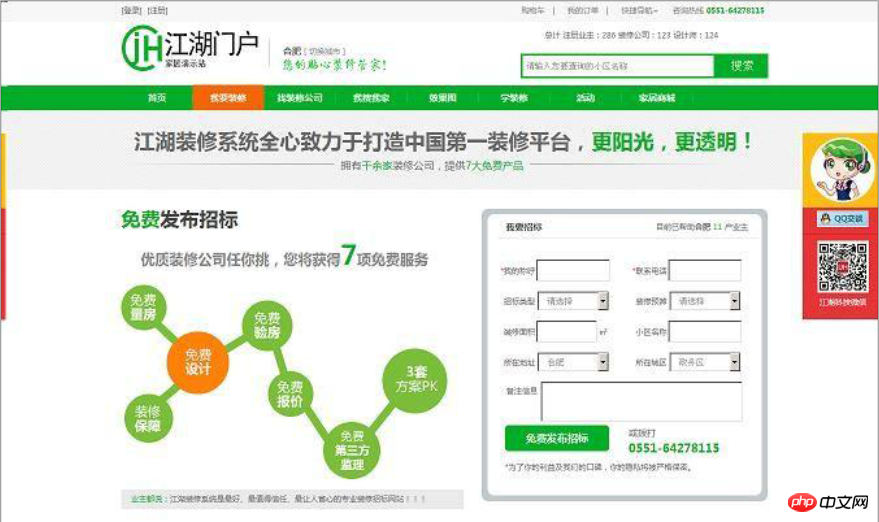Expand the 所在辖区 district dropdown

point(705,362)
